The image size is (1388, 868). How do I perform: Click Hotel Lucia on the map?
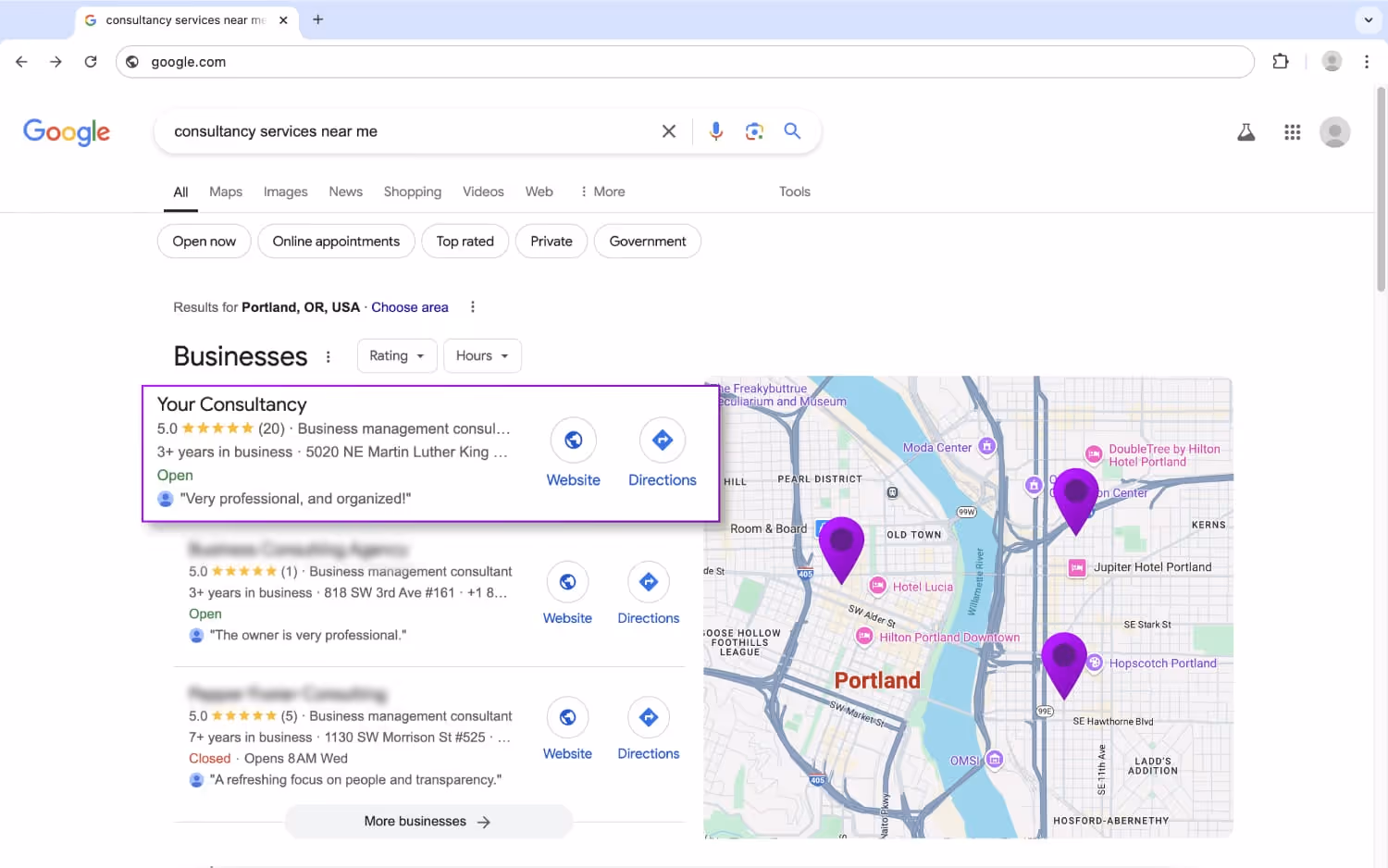[x=922, y=587]
